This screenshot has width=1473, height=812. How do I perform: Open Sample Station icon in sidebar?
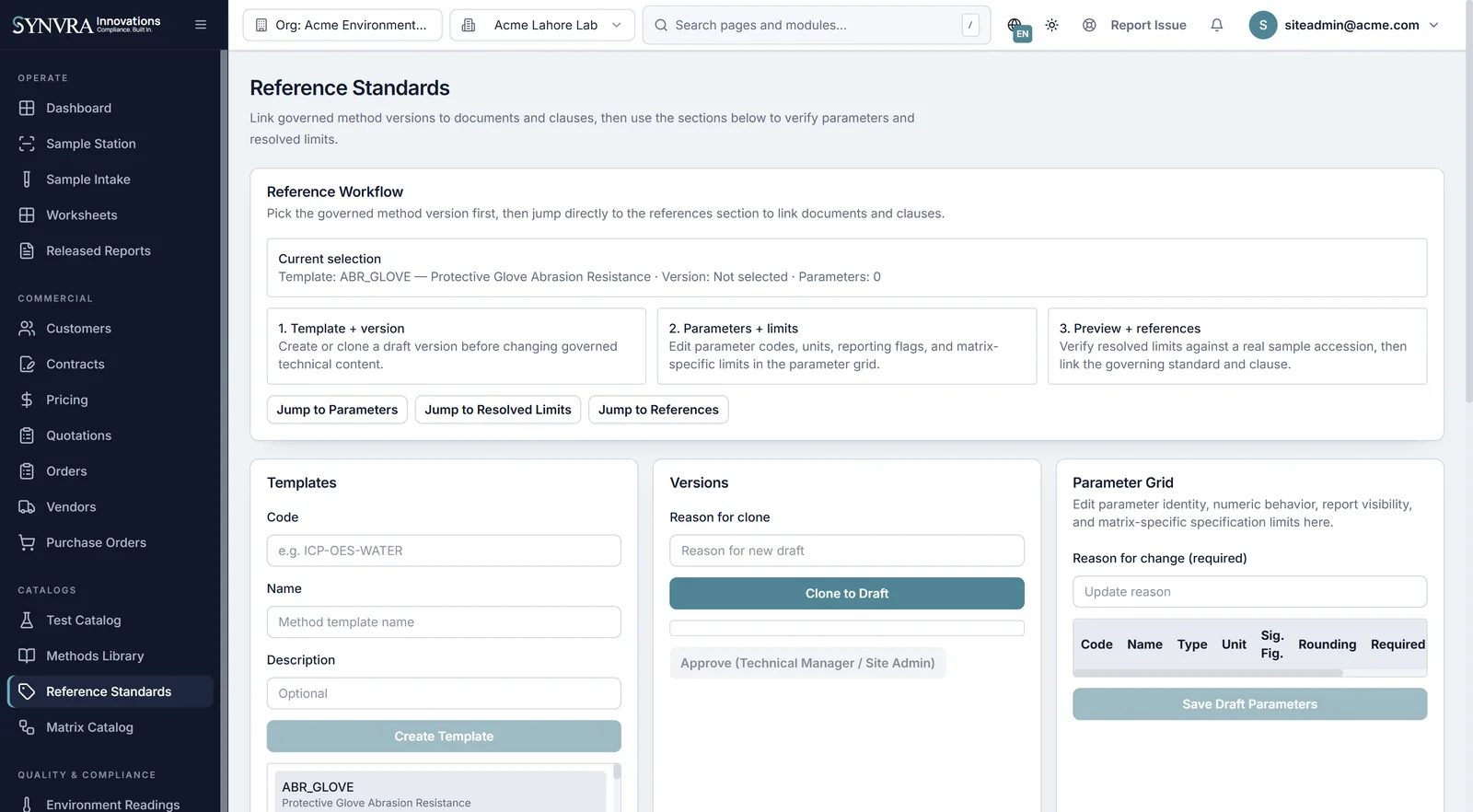pos(27,144)
